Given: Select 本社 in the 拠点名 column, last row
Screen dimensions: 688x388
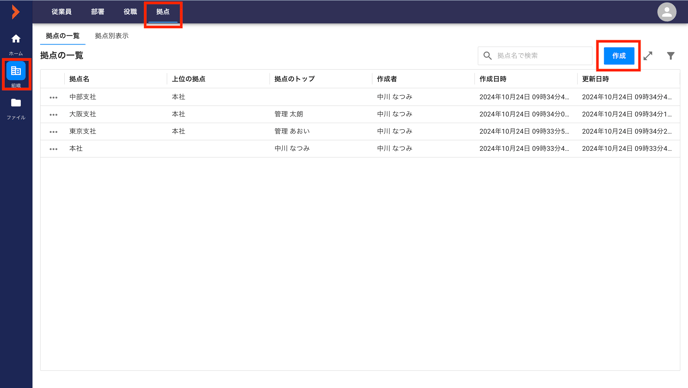Looking at the screenshot, I should pyautogui.click(x=76, y=148).
